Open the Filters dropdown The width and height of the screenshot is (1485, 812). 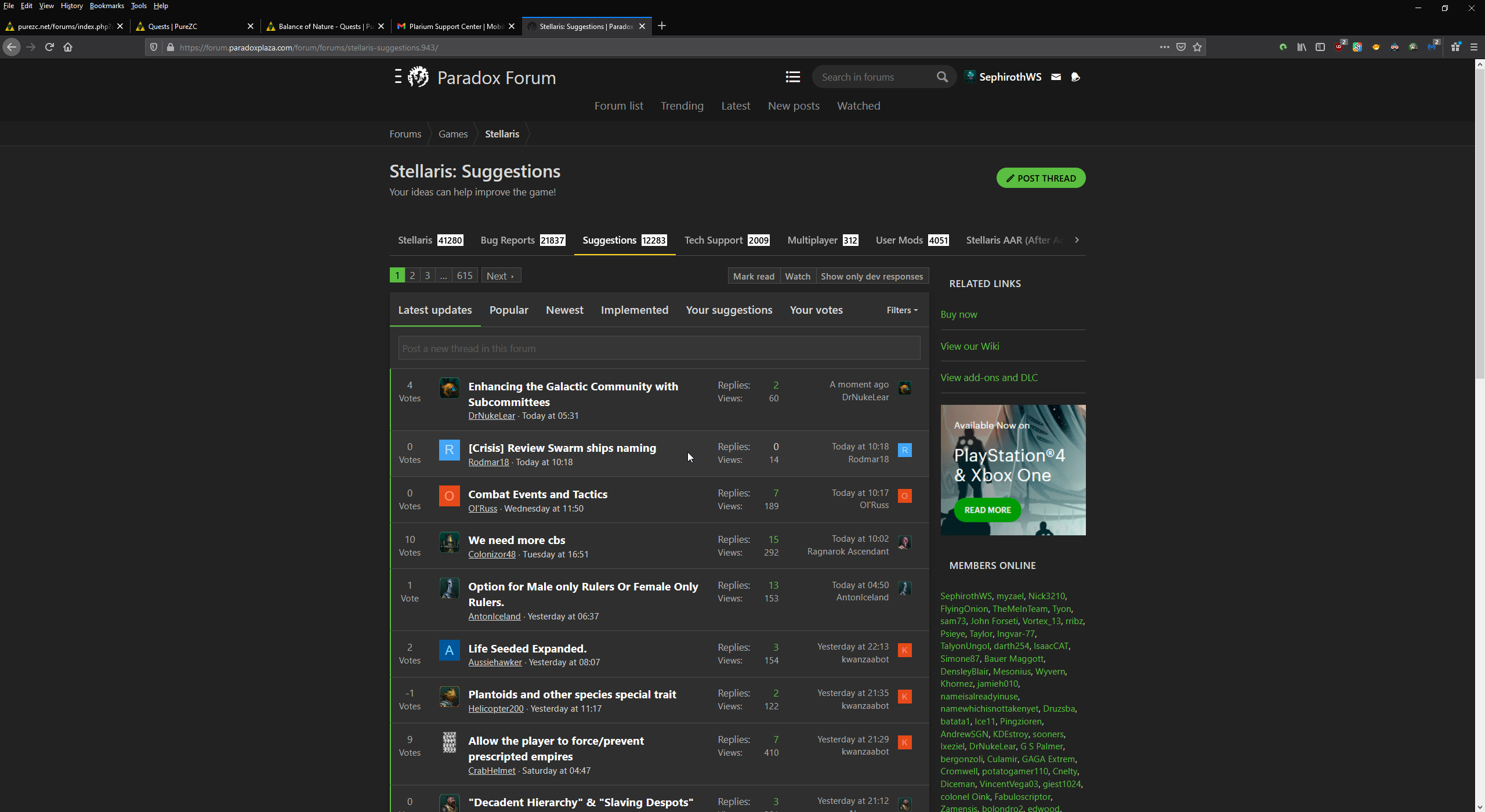coord(901,310)
